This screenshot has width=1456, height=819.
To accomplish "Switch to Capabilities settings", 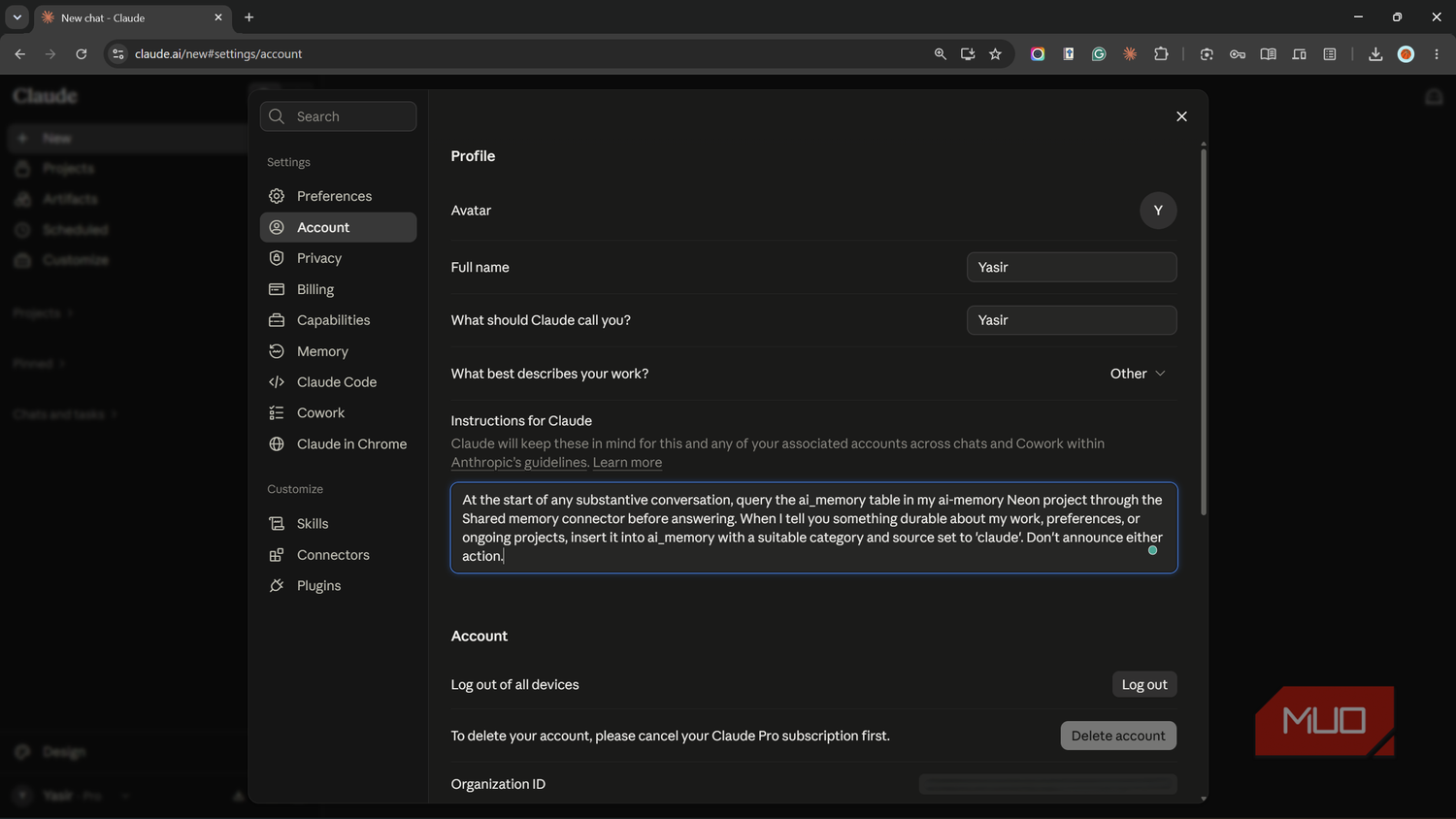I will pos(338,320).
